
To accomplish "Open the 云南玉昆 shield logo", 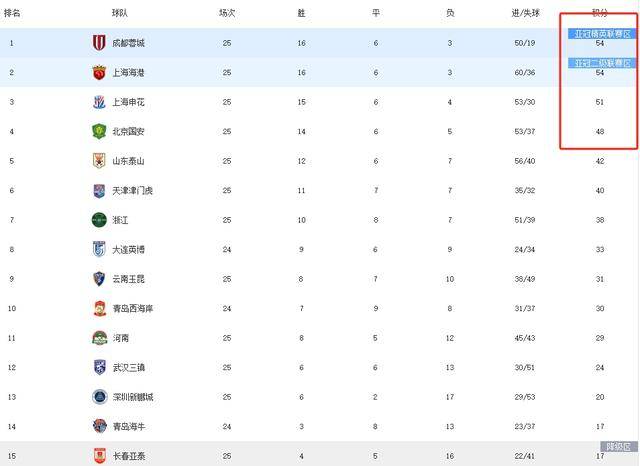I will 99,279.
